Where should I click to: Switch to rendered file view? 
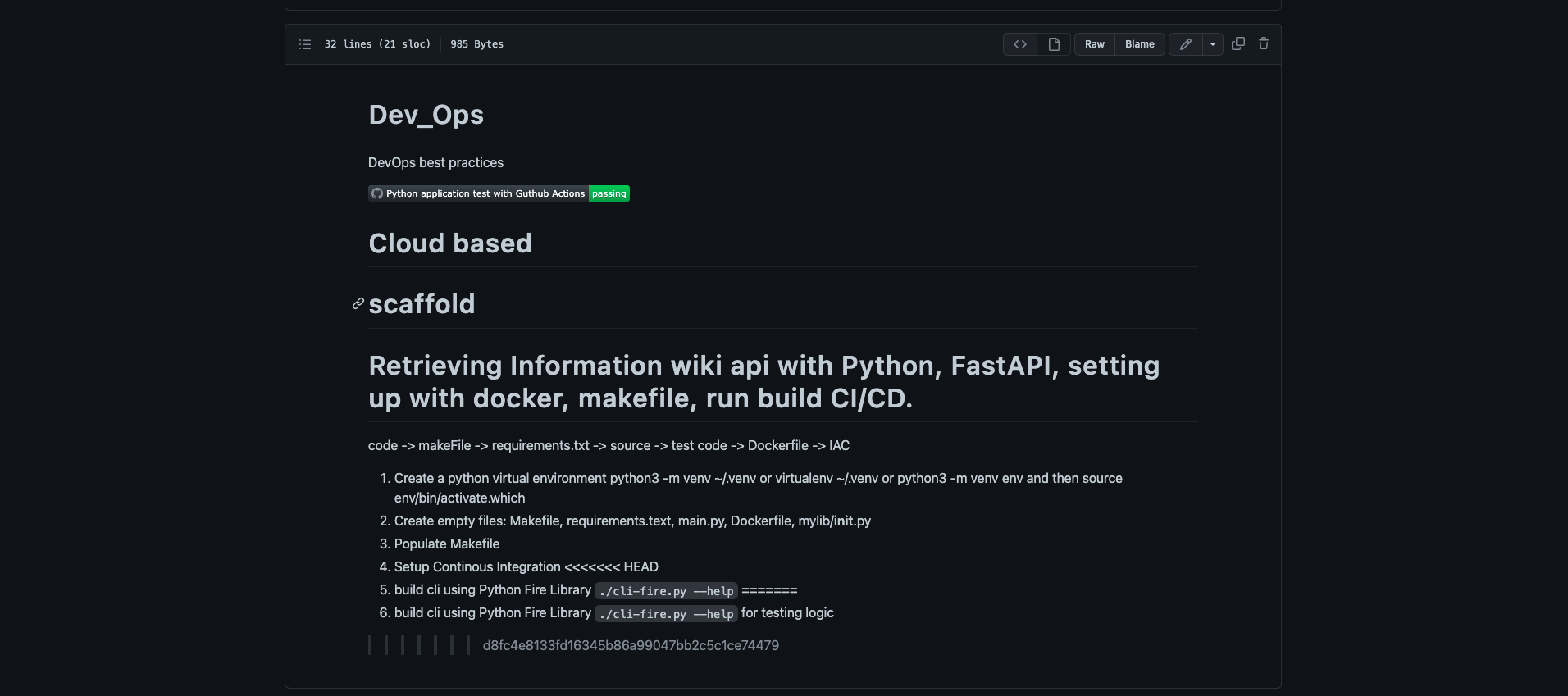tap(1054, 44)
